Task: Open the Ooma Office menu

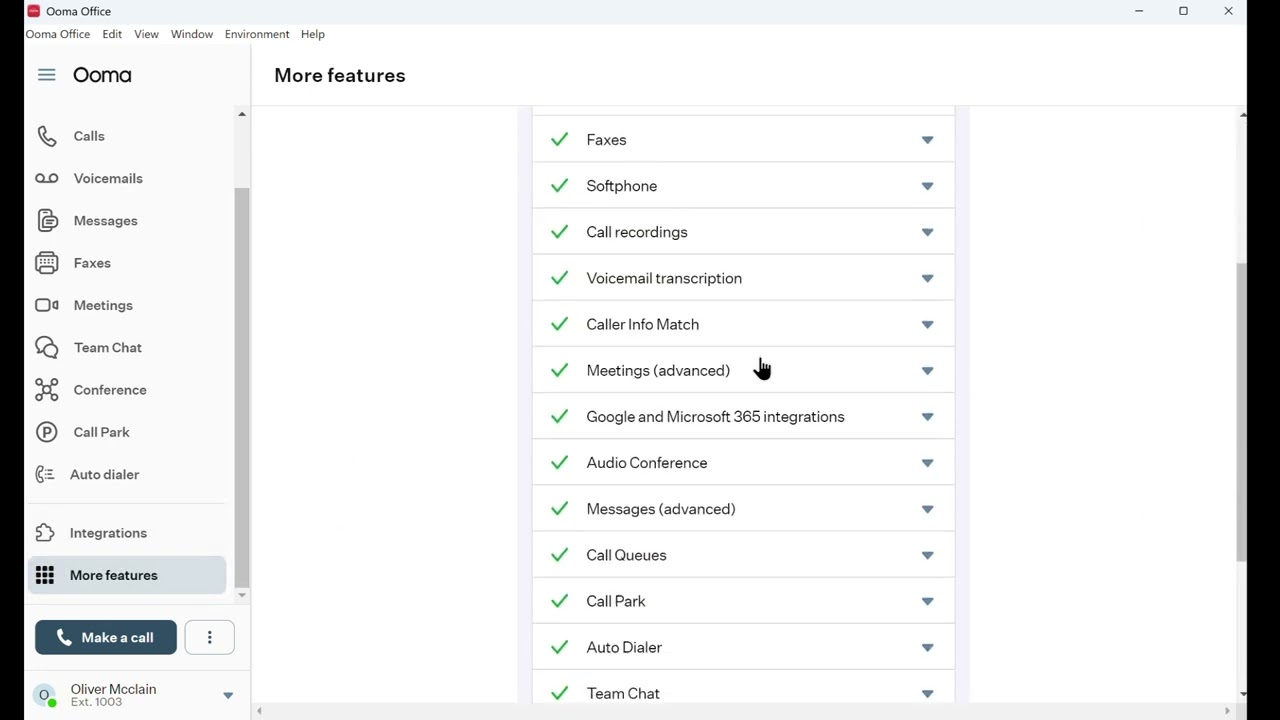Action: tap(58, 34)
